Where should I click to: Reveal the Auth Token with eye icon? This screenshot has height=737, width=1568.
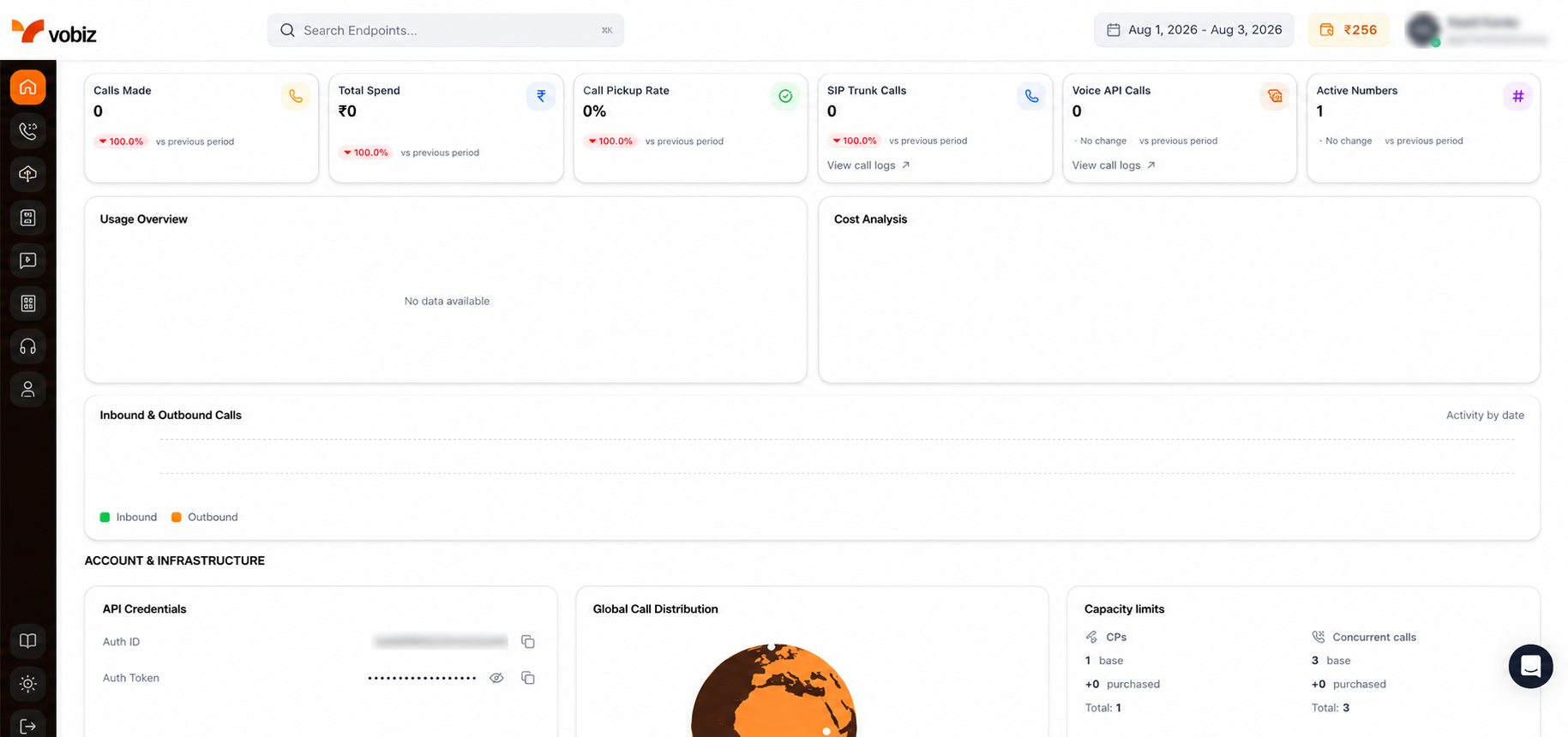(x=496, y=678)
